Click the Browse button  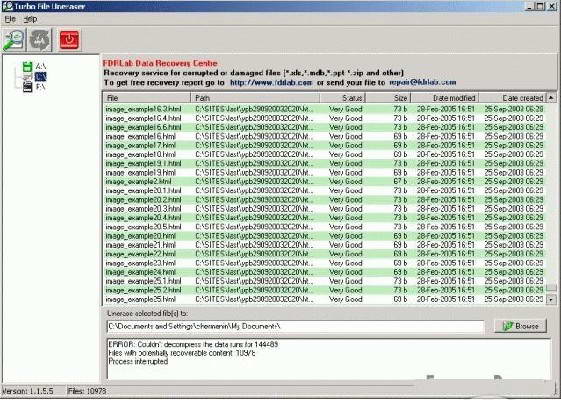tap(521, 326)
